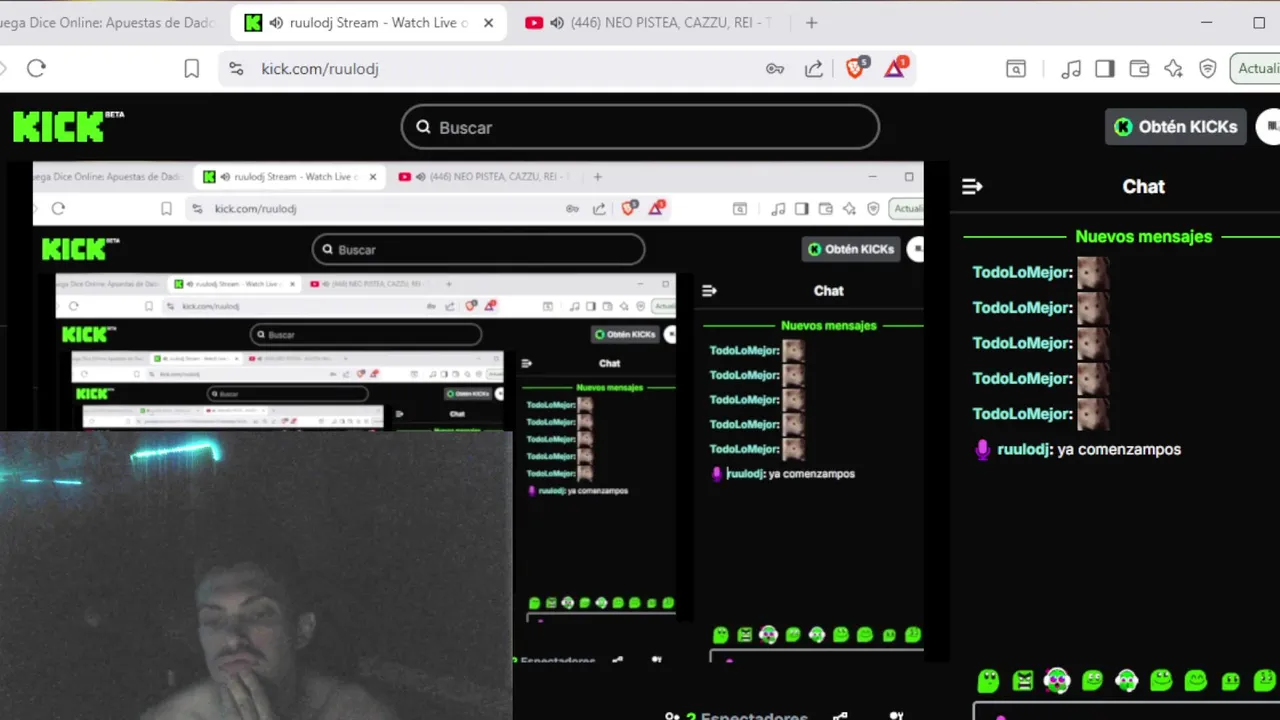1280x720 pixels.
Task: Open the saved passwords key icon
Action: coord(775,68)
